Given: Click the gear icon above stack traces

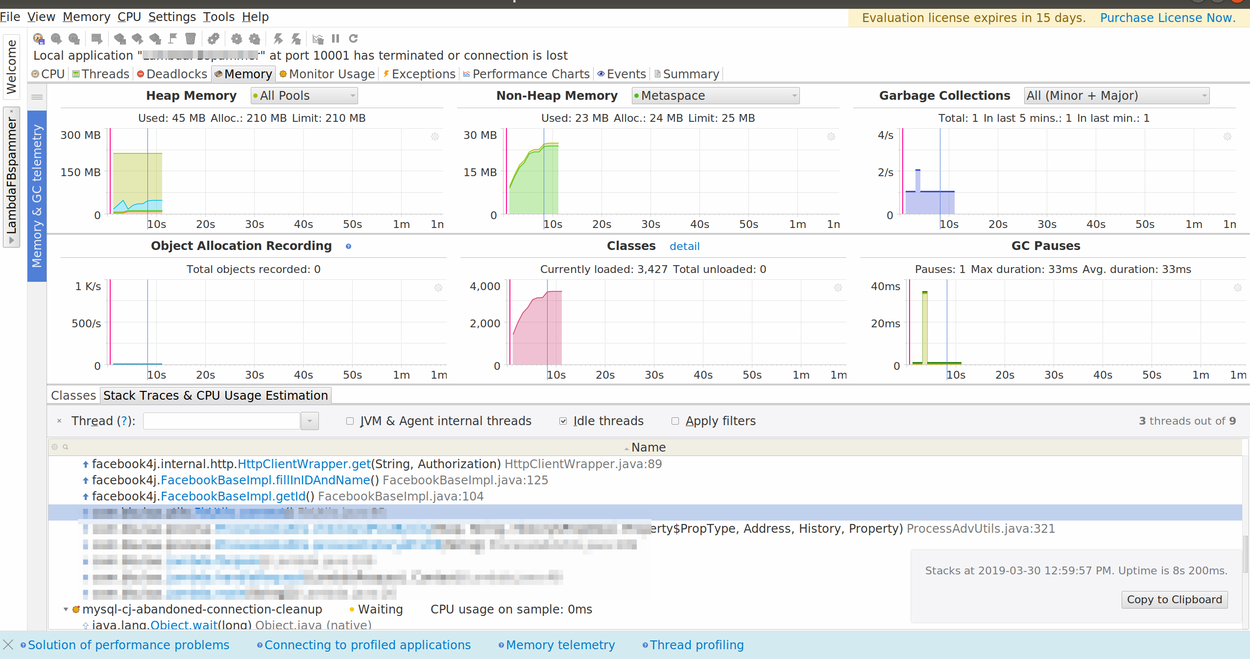Looking at the screenshot, I should point(55,447).
